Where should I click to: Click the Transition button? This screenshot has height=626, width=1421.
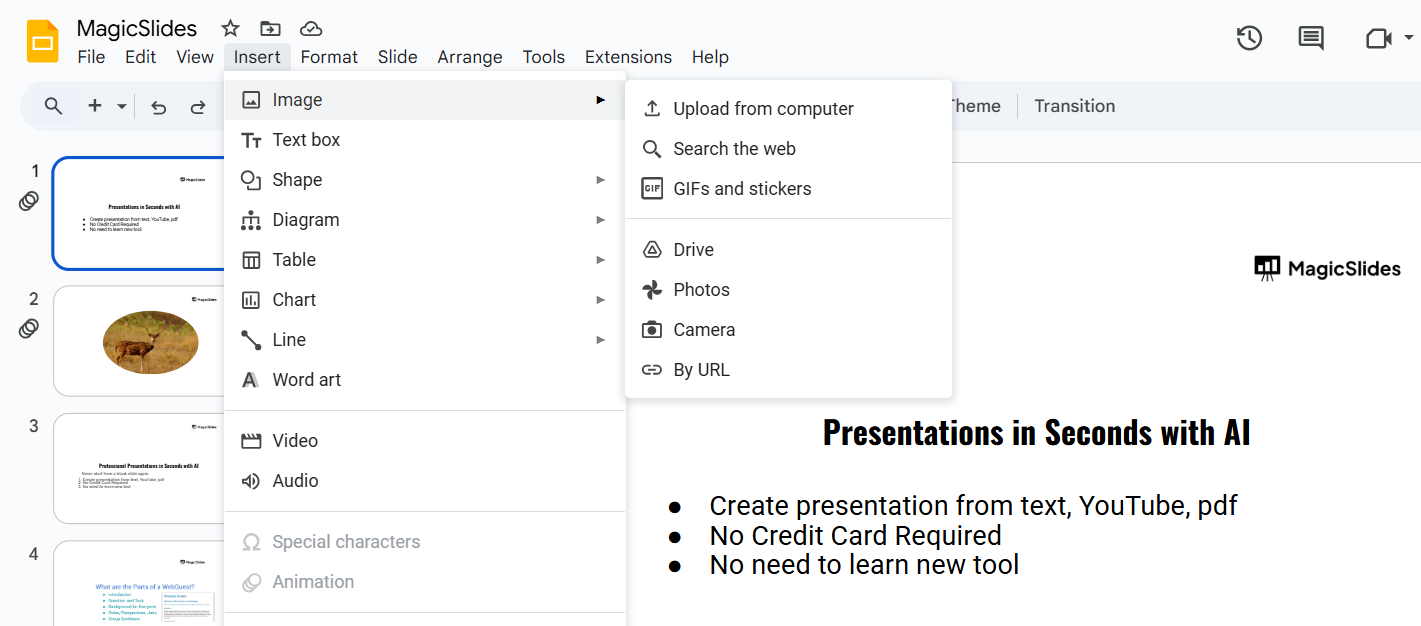tap(1074, 106)
